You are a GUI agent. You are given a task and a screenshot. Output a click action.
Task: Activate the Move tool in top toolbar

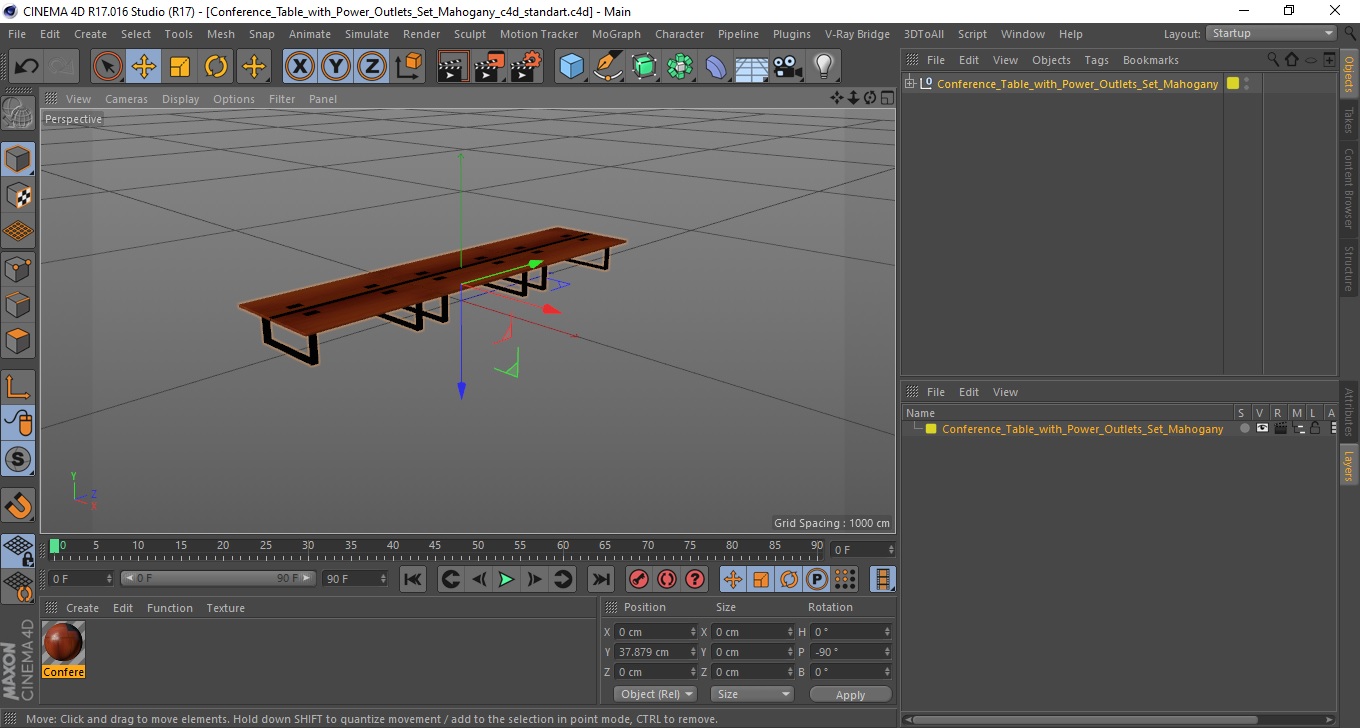point(144,67)
